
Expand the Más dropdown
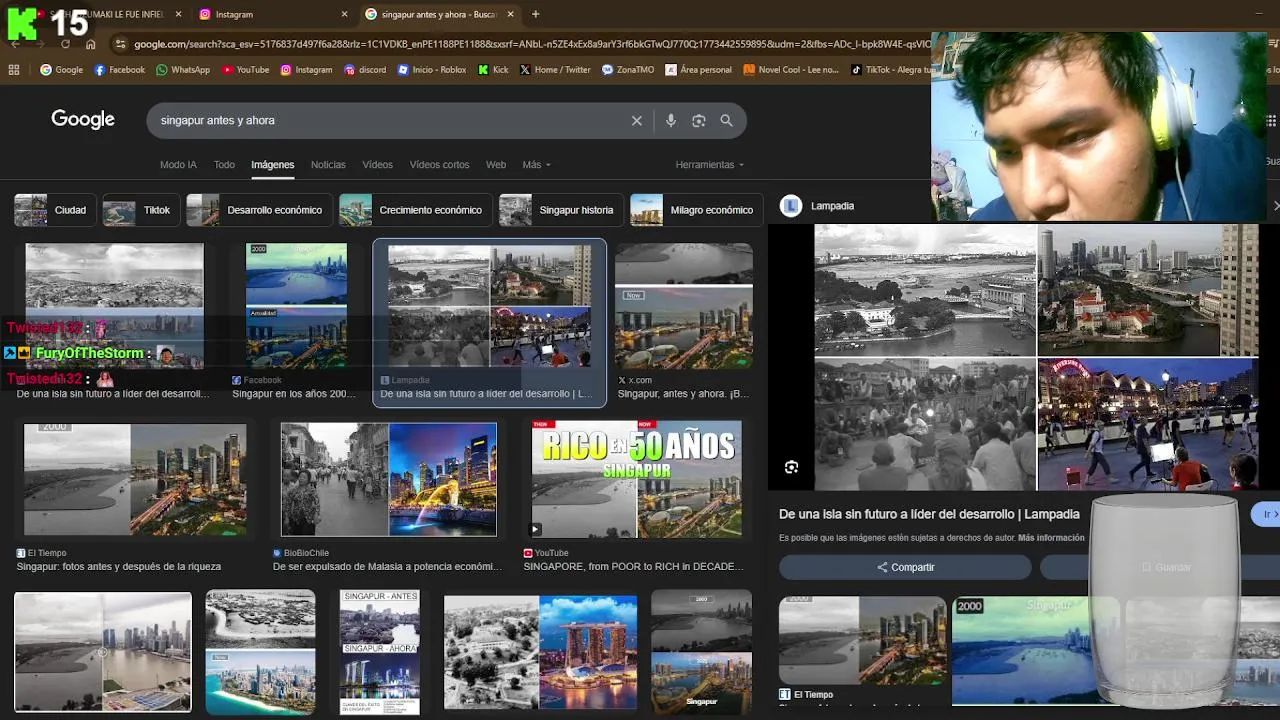(536, 165)
